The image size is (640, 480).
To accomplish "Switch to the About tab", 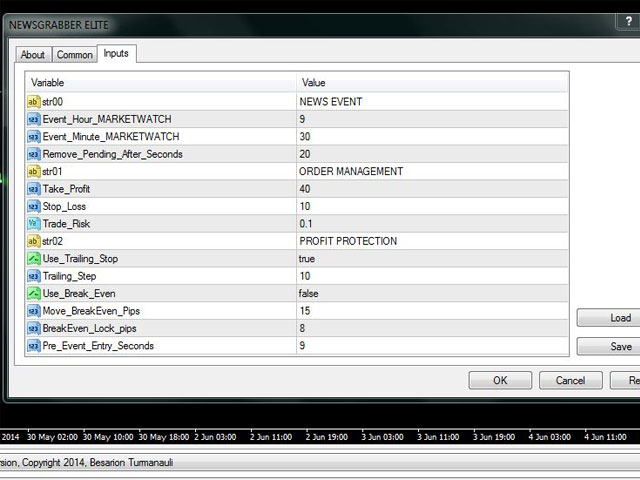I will click(x=33, y=55).
